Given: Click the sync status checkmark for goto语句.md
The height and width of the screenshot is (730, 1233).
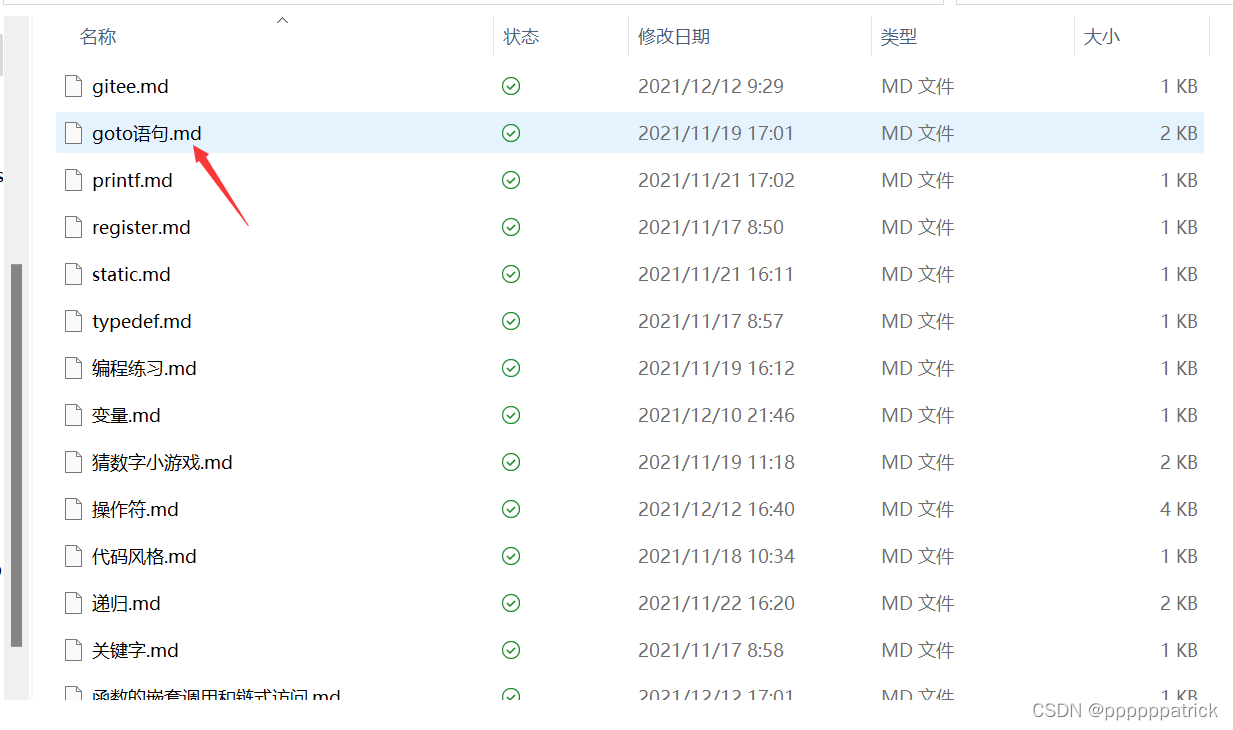Looking at the screenshot, I should click(x=511, y=133).
